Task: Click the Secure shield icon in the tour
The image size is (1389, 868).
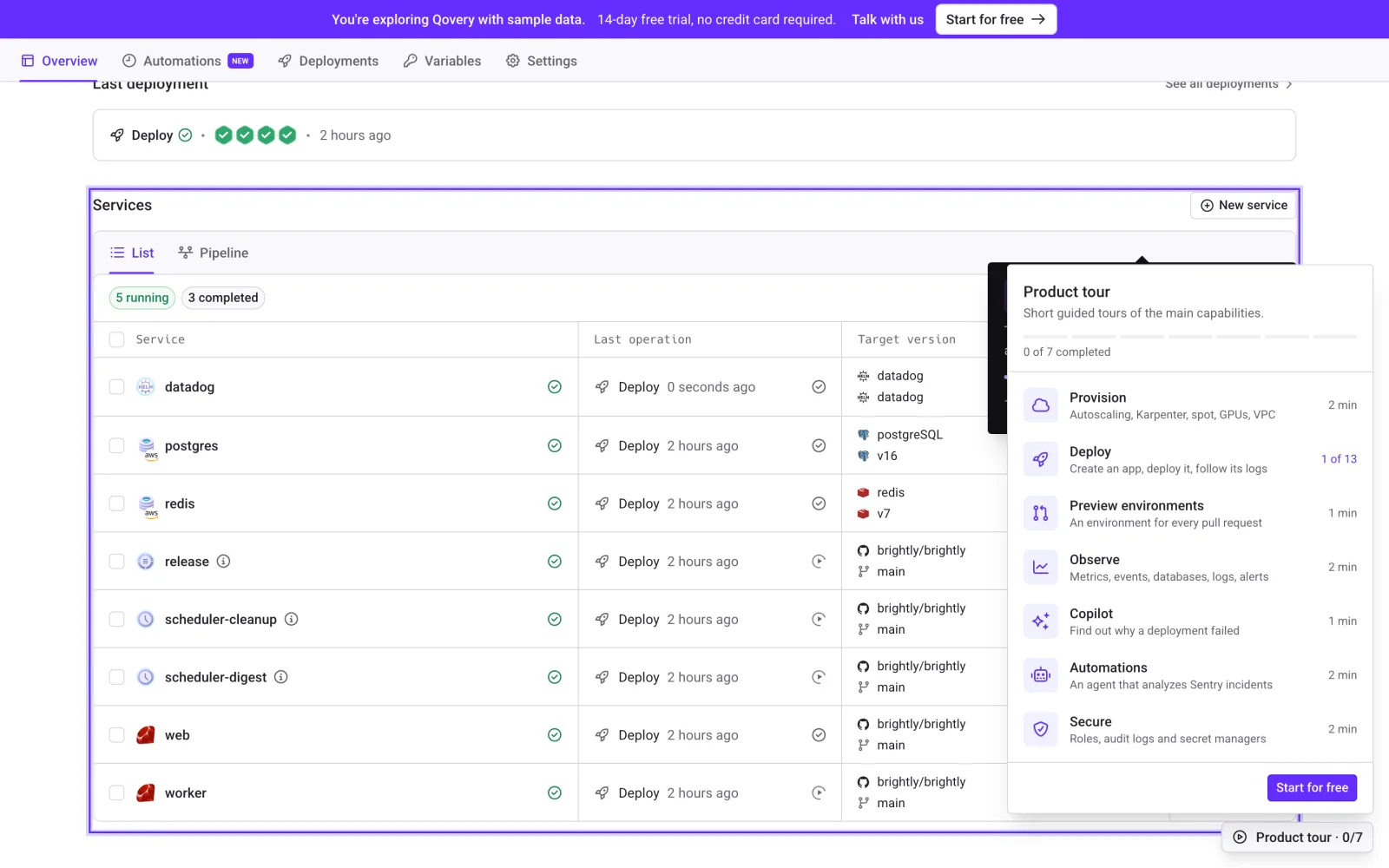Action: tap(1040, 729)
